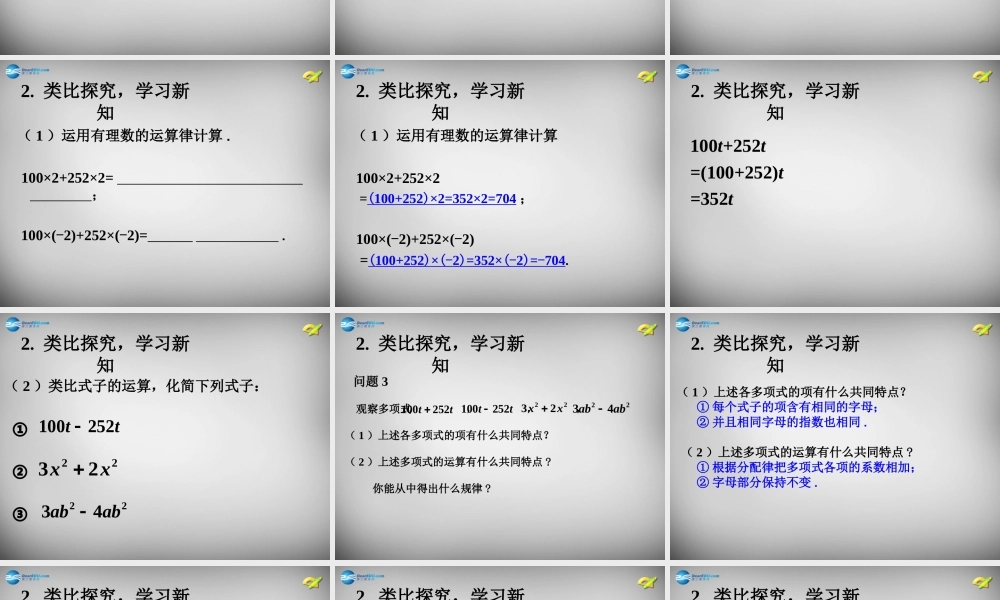Image resolution: width=1000 pixels, height=600 pixels.
Task: Click the logo icon on the 问题 3 slide
Action: tap(362, 325)
